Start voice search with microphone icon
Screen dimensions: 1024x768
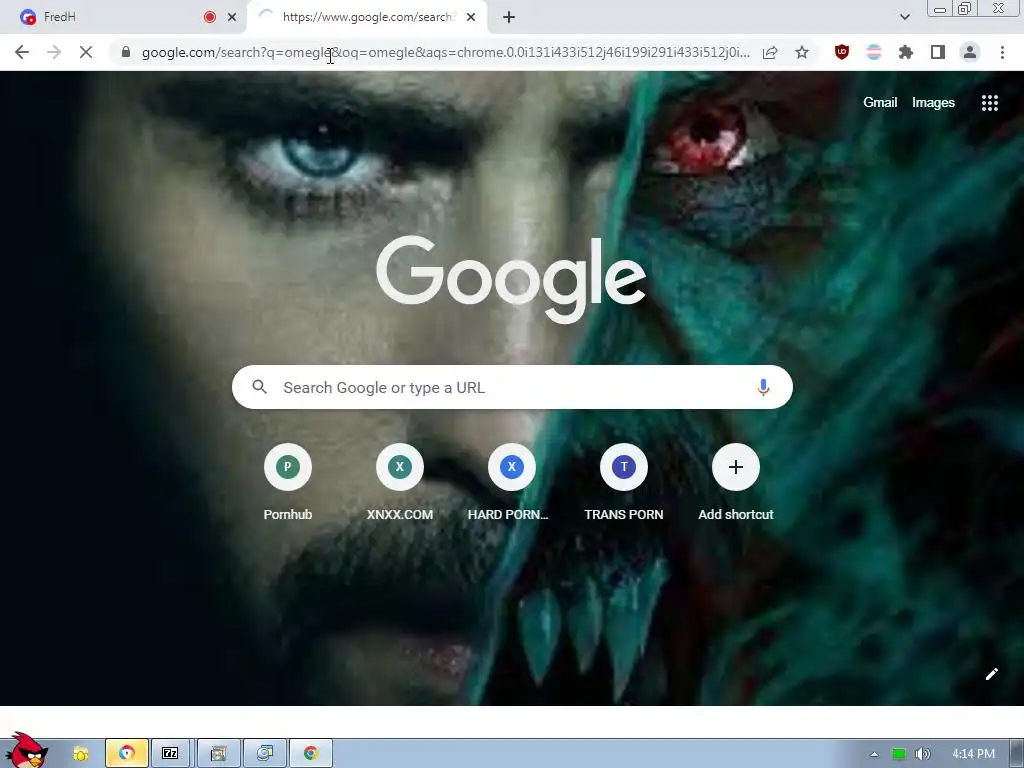pyautogui.click(x=763, y=387)
